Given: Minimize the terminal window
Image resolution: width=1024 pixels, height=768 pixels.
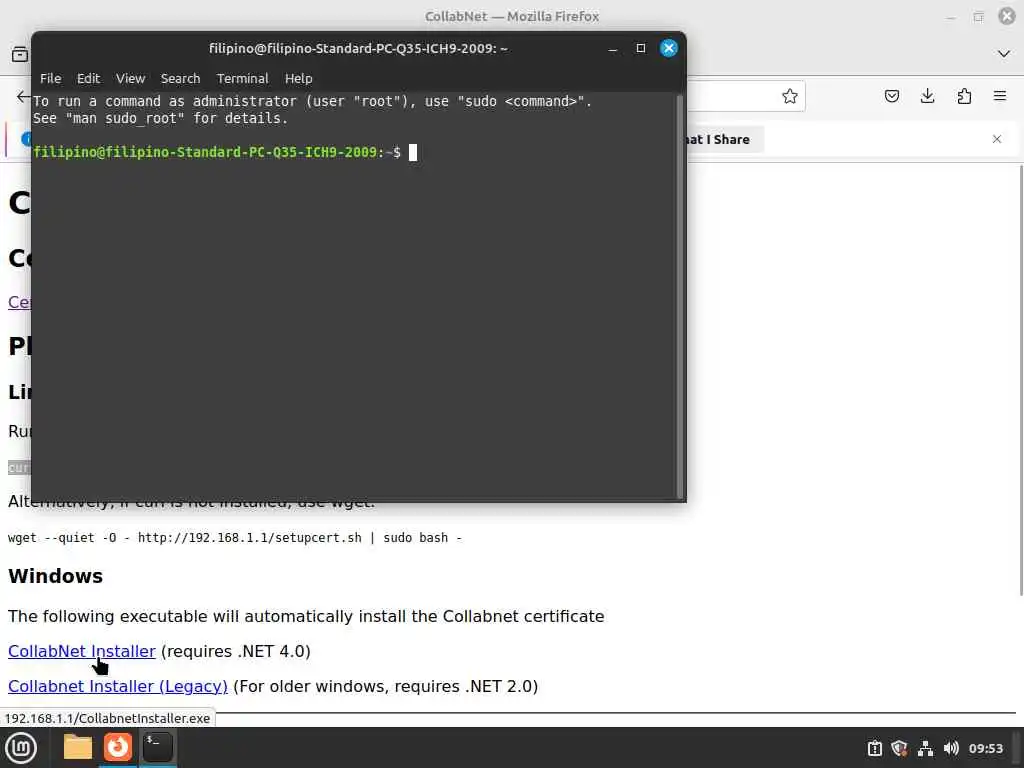Looking at the screenshot, I should (x=613, y=48).
